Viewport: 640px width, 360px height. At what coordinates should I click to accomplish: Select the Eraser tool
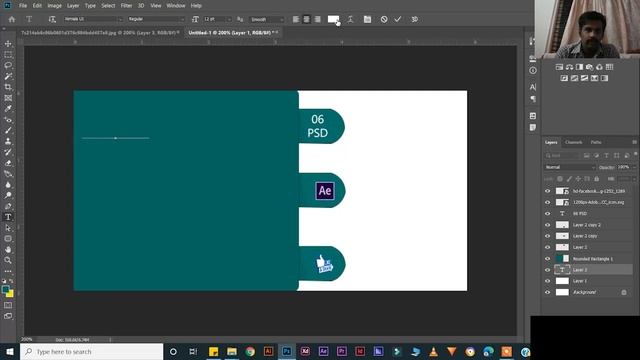pos(8,163)
